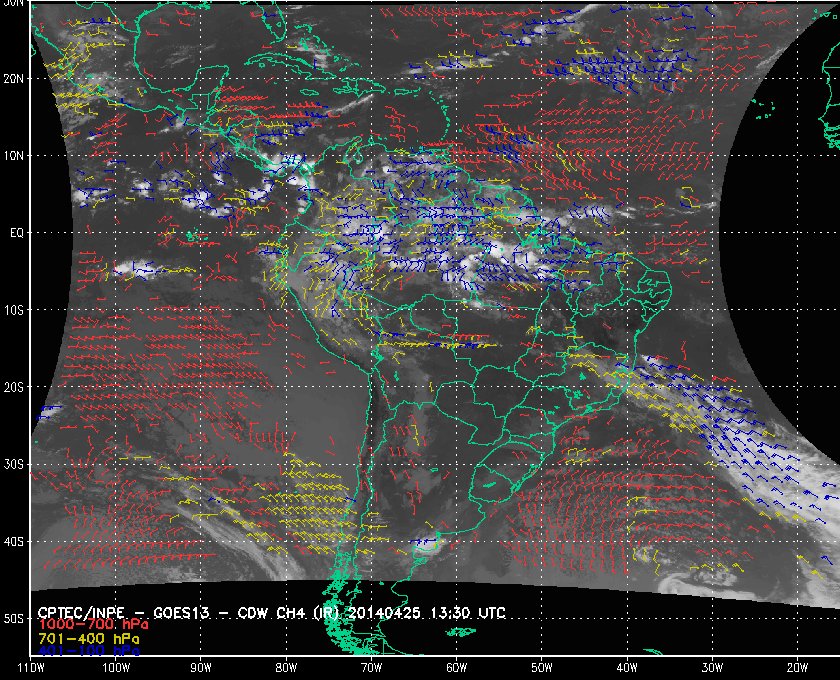
Task: Click the 100W longitude label
Action: coord(116,668)
